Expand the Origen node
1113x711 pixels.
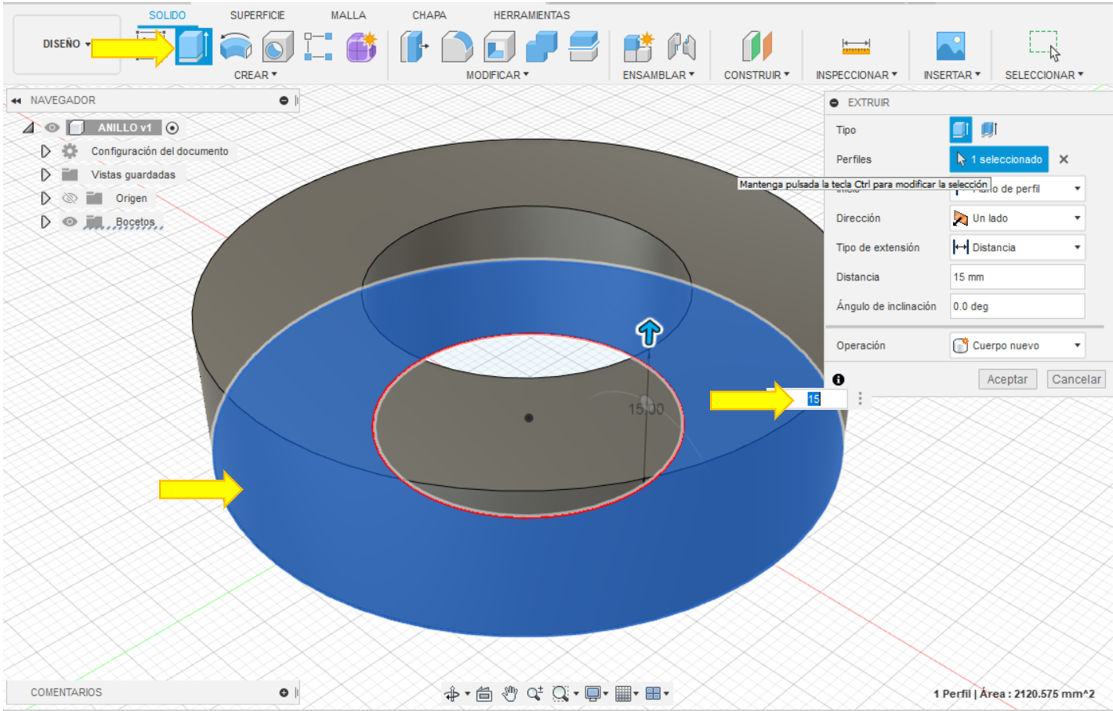click(x=45, y=198)
